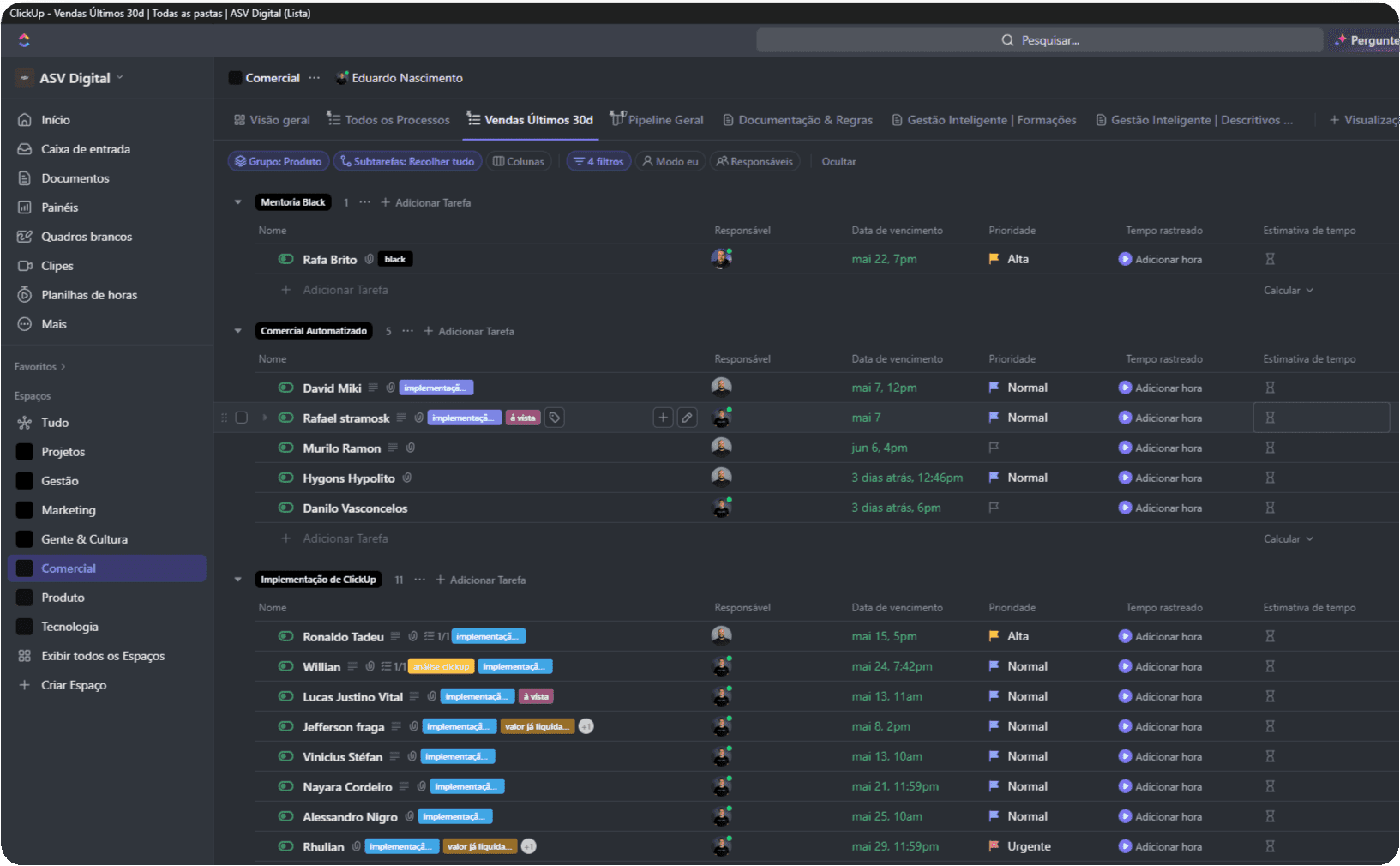Toggle status of Ronaldo Tadeu task
This screenshot has width=1400, height=866.
point(286,636)
